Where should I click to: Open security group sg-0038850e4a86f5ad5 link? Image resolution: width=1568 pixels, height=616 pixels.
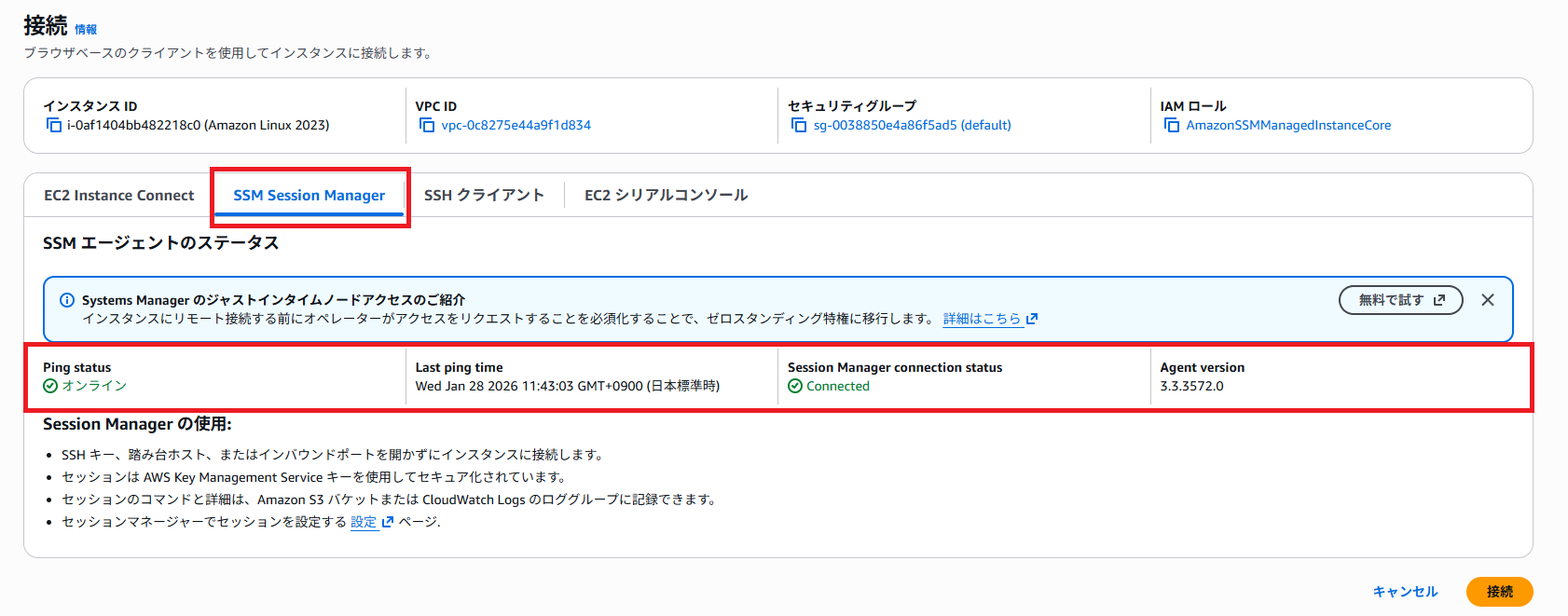coord(912,125)
